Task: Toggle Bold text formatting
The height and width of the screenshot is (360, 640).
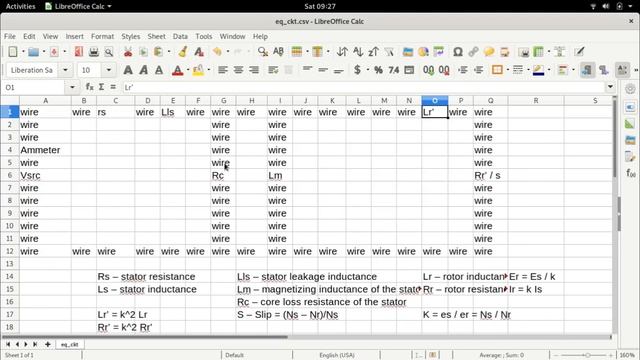Action: click(x=128, y=70)
